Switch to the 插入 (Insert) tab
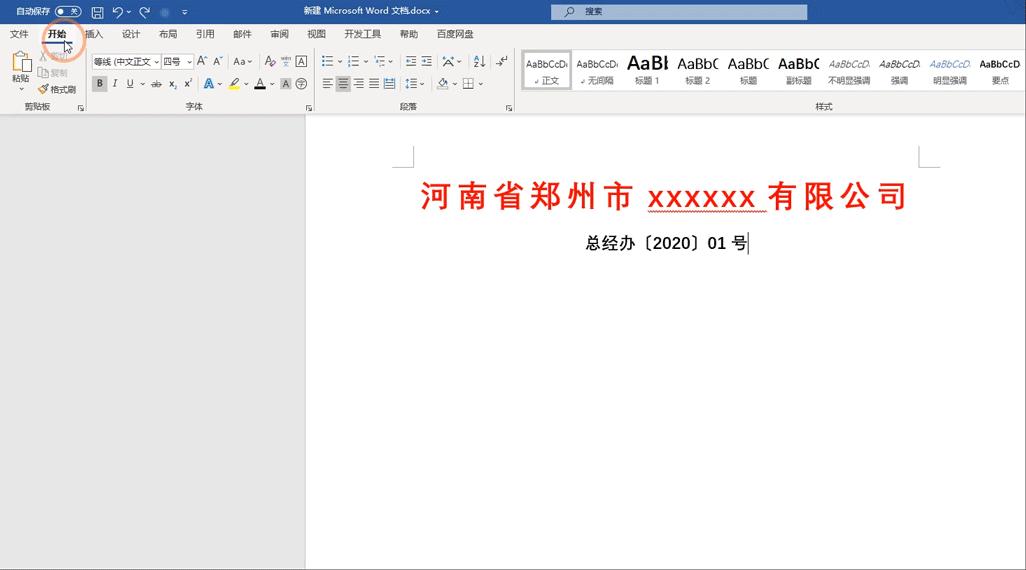Viewport: 1026px width, 570px height. (x=94, y=34)
